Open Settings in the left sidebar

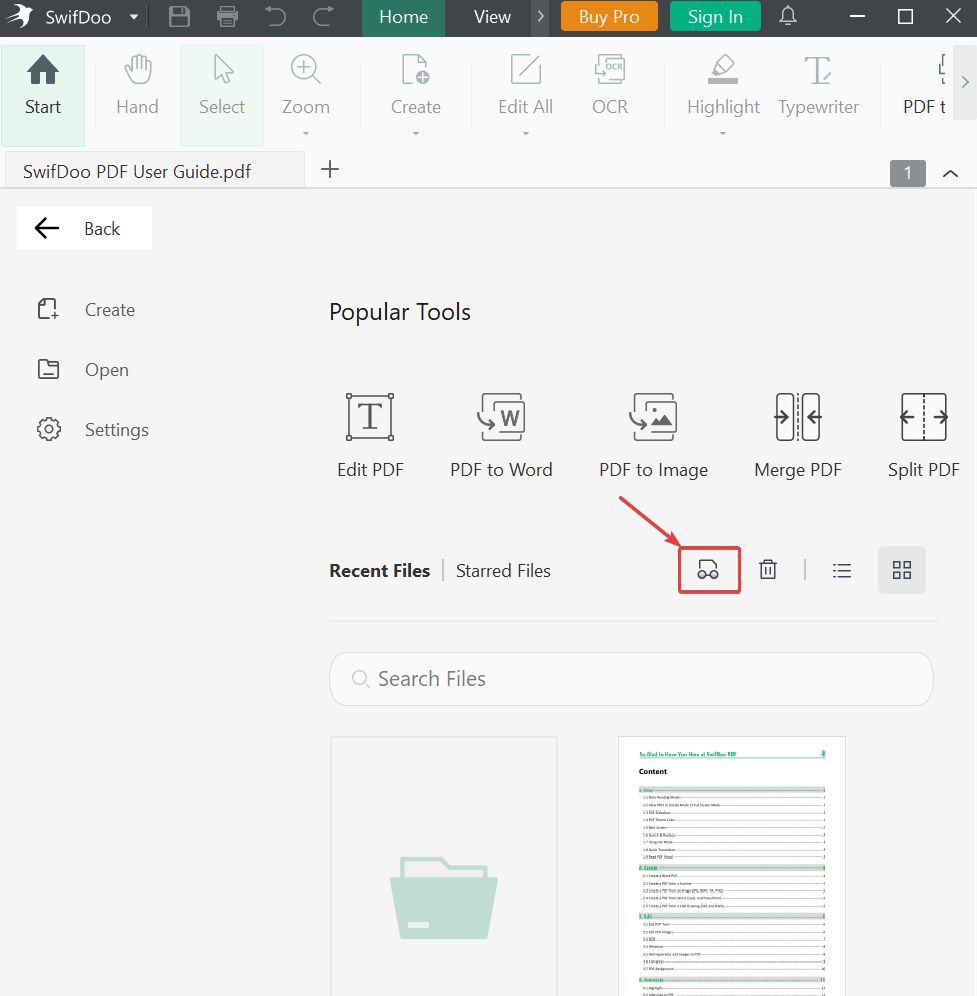coord(93,429)
